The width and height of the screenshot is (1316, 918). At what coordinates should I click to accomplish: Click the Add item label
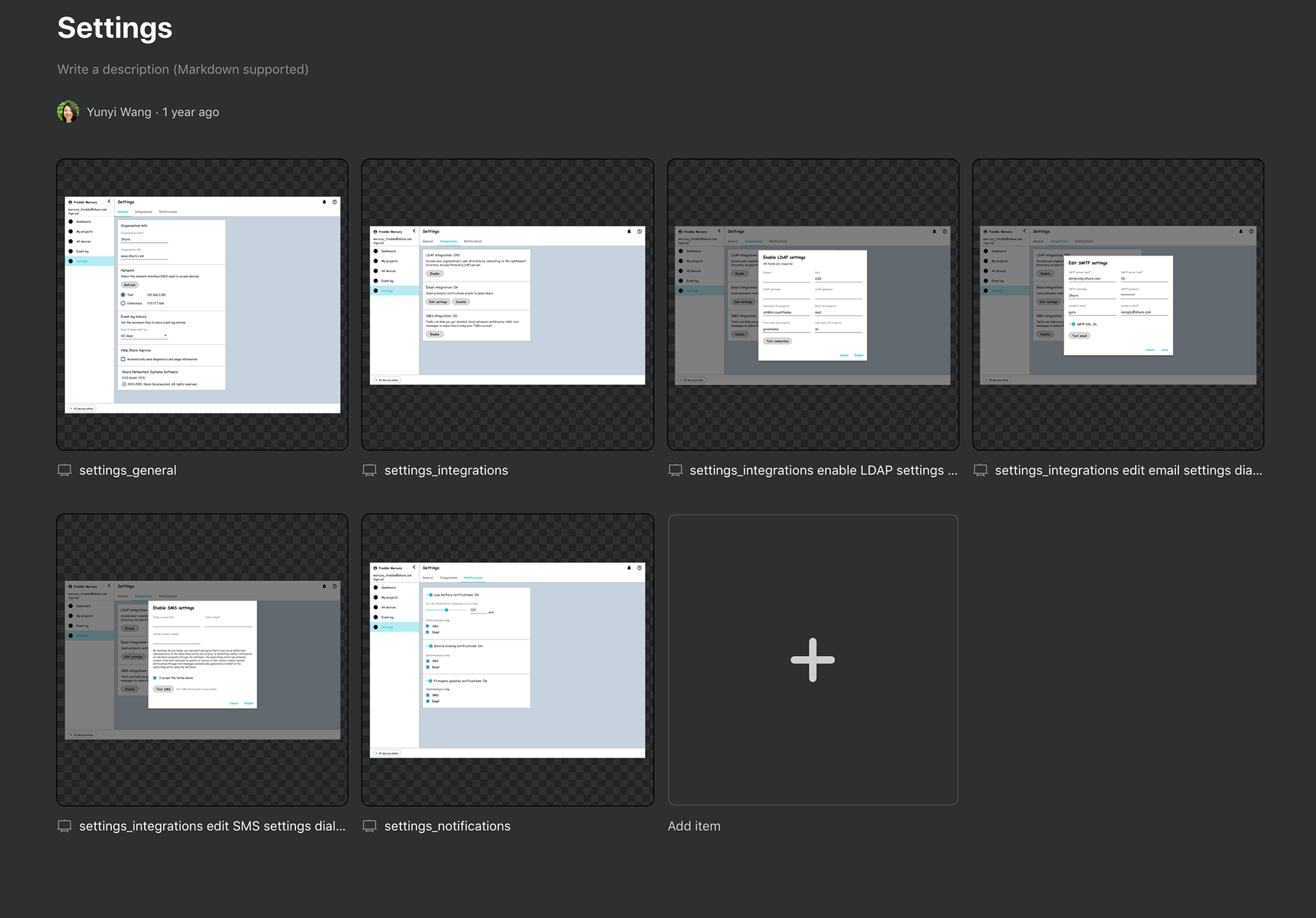click(694, 826)
